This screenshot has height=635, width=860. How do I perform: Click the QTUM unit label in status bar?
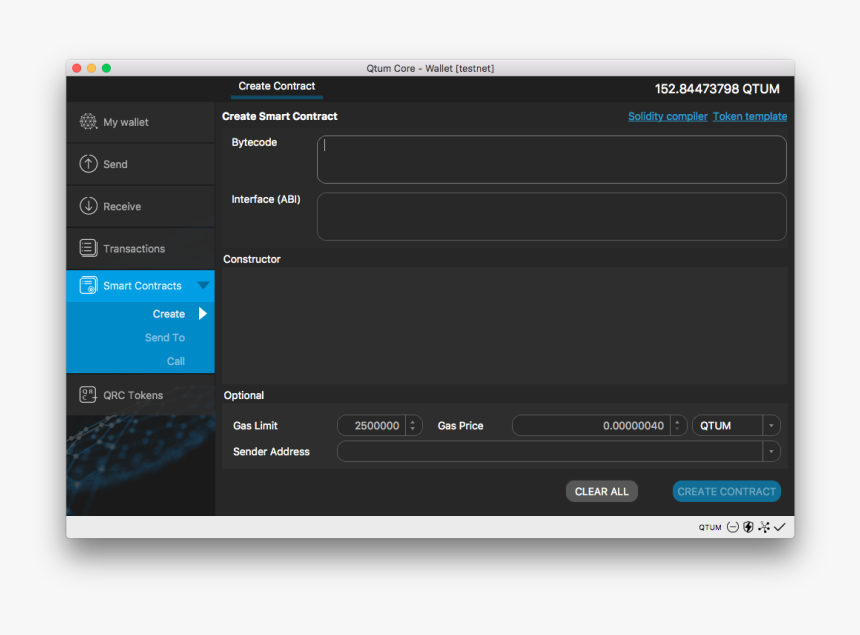[x=710, y=528]
